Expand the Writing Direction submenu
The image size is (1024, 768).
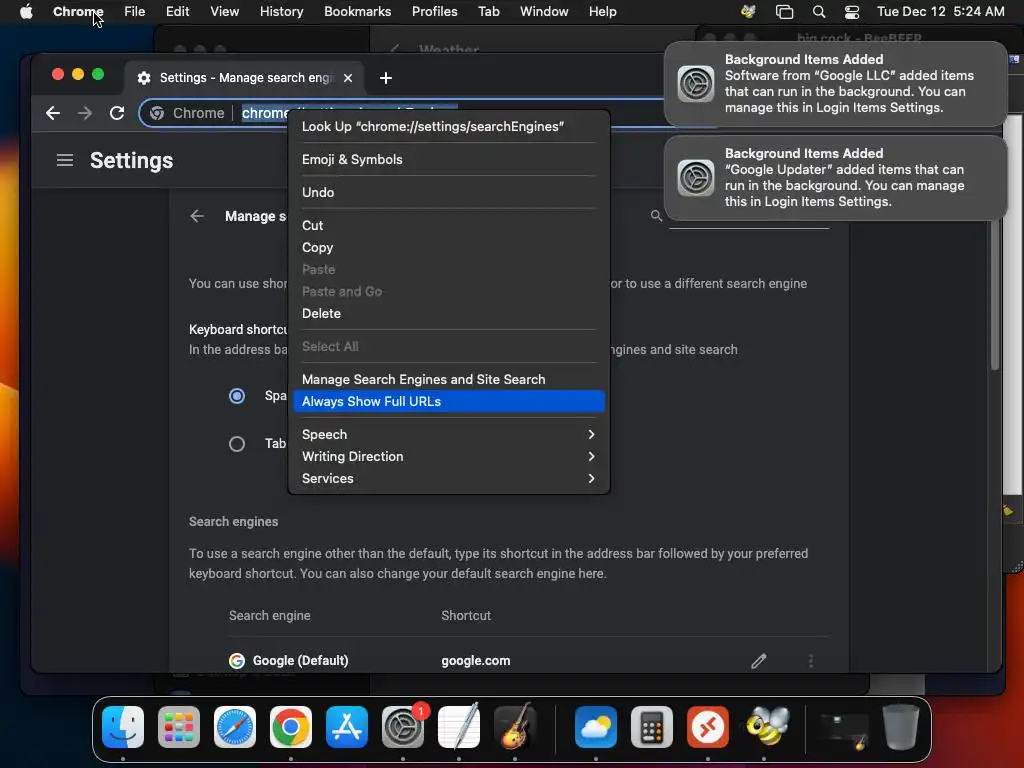point(449,456)
